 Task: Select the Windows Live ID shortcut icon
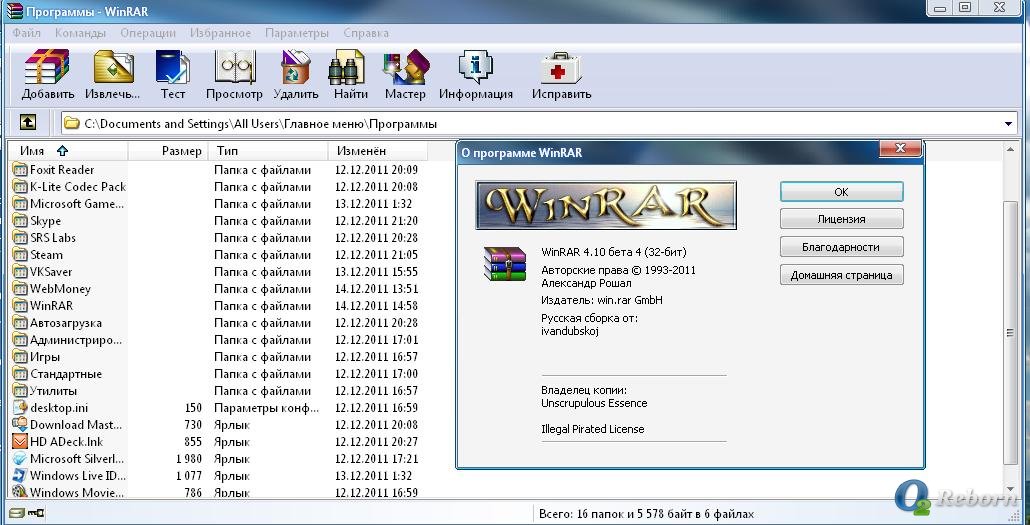[x=20, y=476]
